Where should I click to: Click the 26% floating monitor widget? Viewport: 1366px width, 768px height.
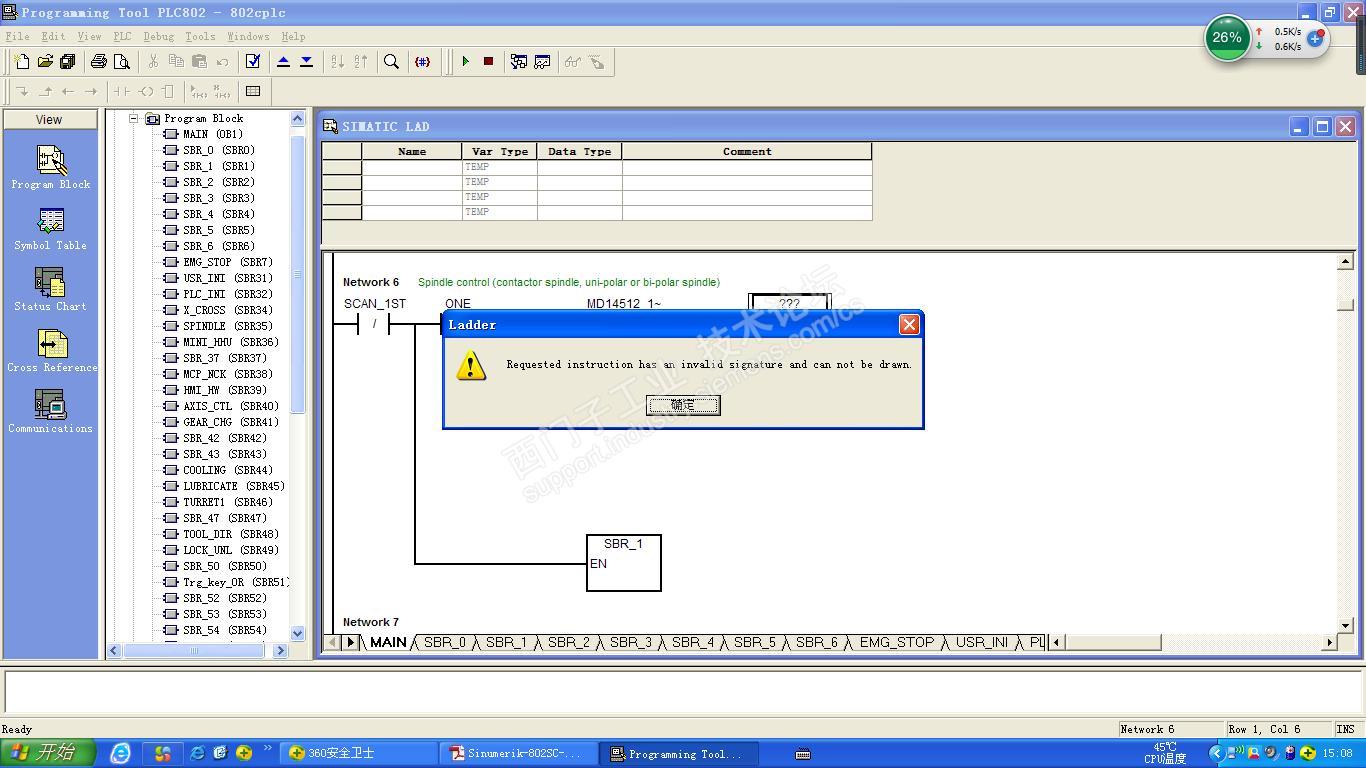tap(1227, 38)
